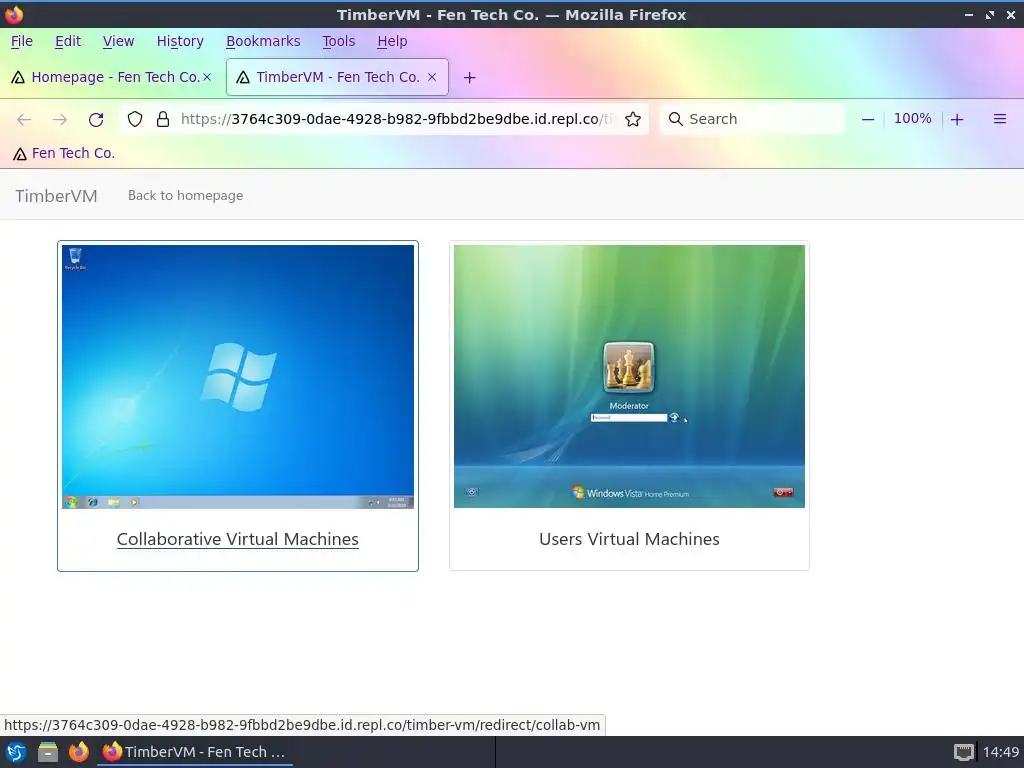
Task: Minimize the Firefox window
Action: point(969,14)
